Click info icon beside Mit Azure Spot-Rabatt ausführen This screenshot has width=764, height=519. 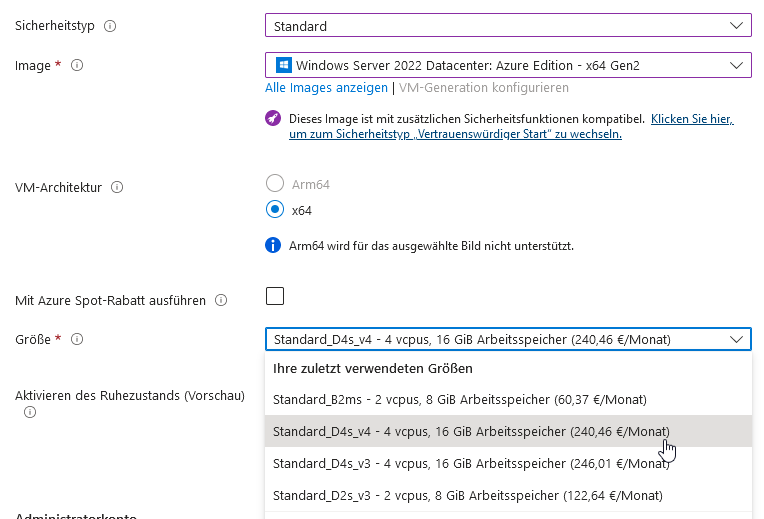pyautogui.click(x=221, y=300)
